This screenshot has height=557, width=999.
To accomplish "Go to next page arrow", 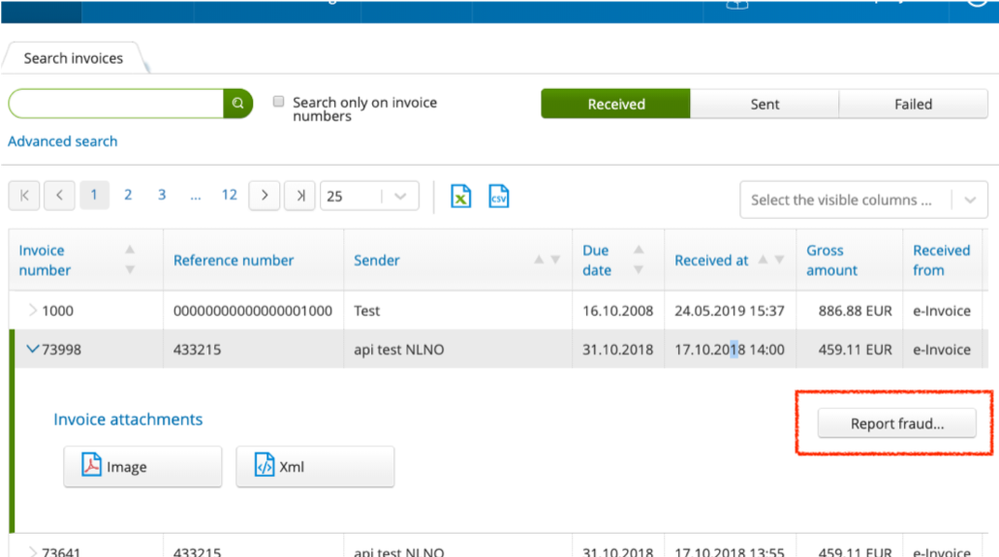I will (x=264, y=195).
